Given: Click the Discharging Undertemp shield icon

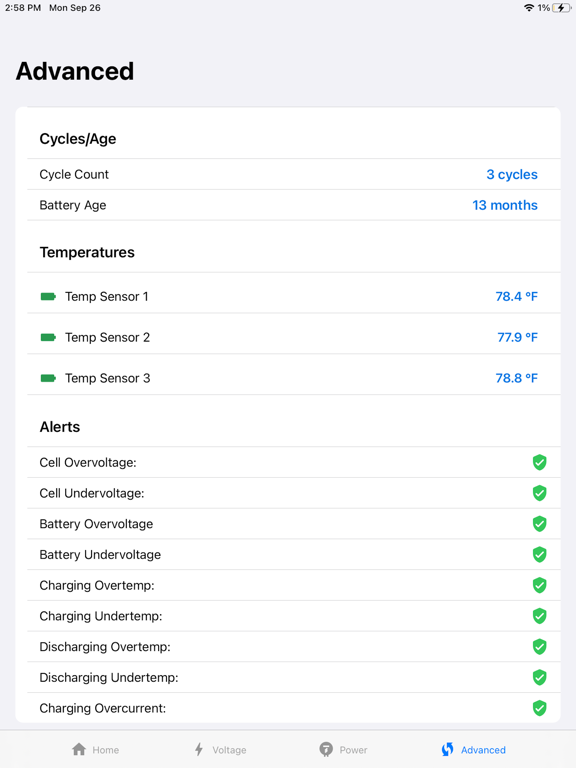Looking at the screenshot, I should point(539,677).
